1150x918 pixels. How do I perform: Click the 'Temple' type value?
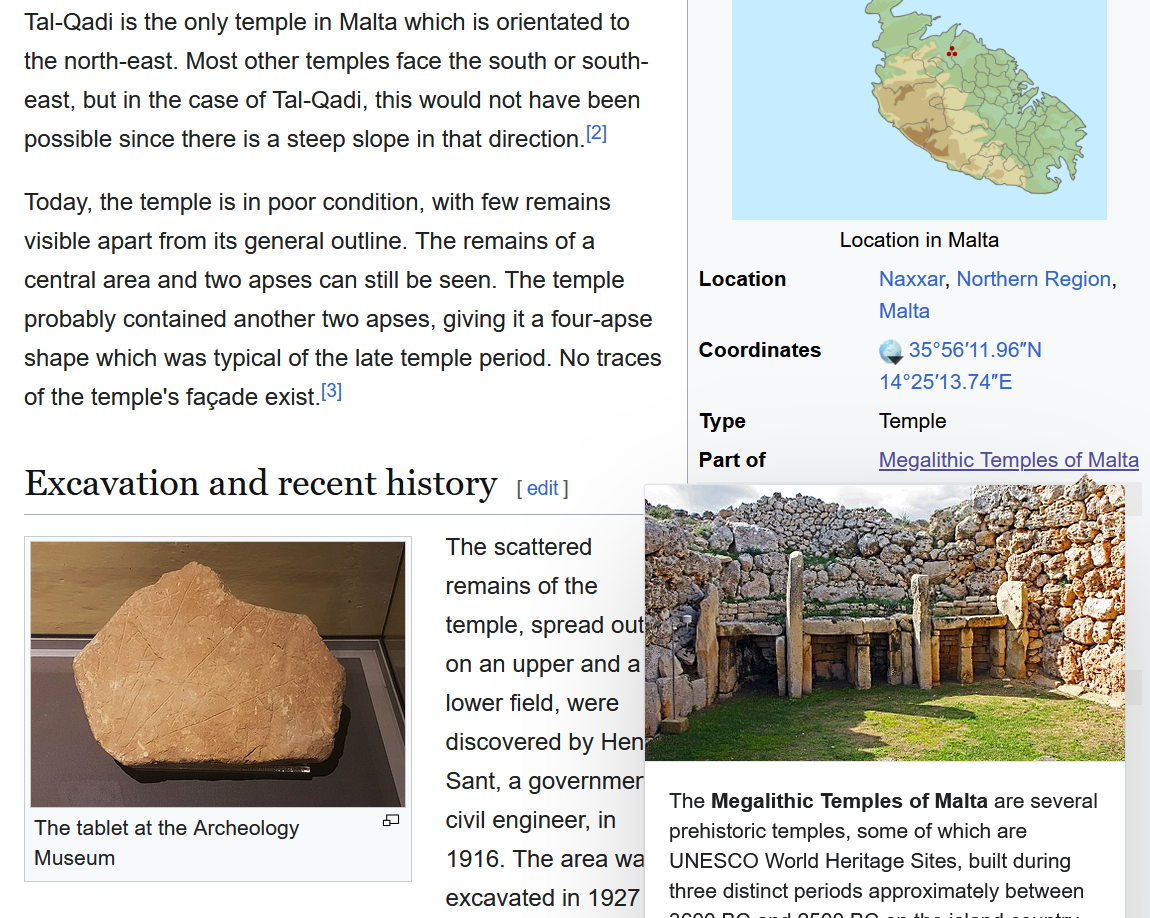(x=912, y=422)
